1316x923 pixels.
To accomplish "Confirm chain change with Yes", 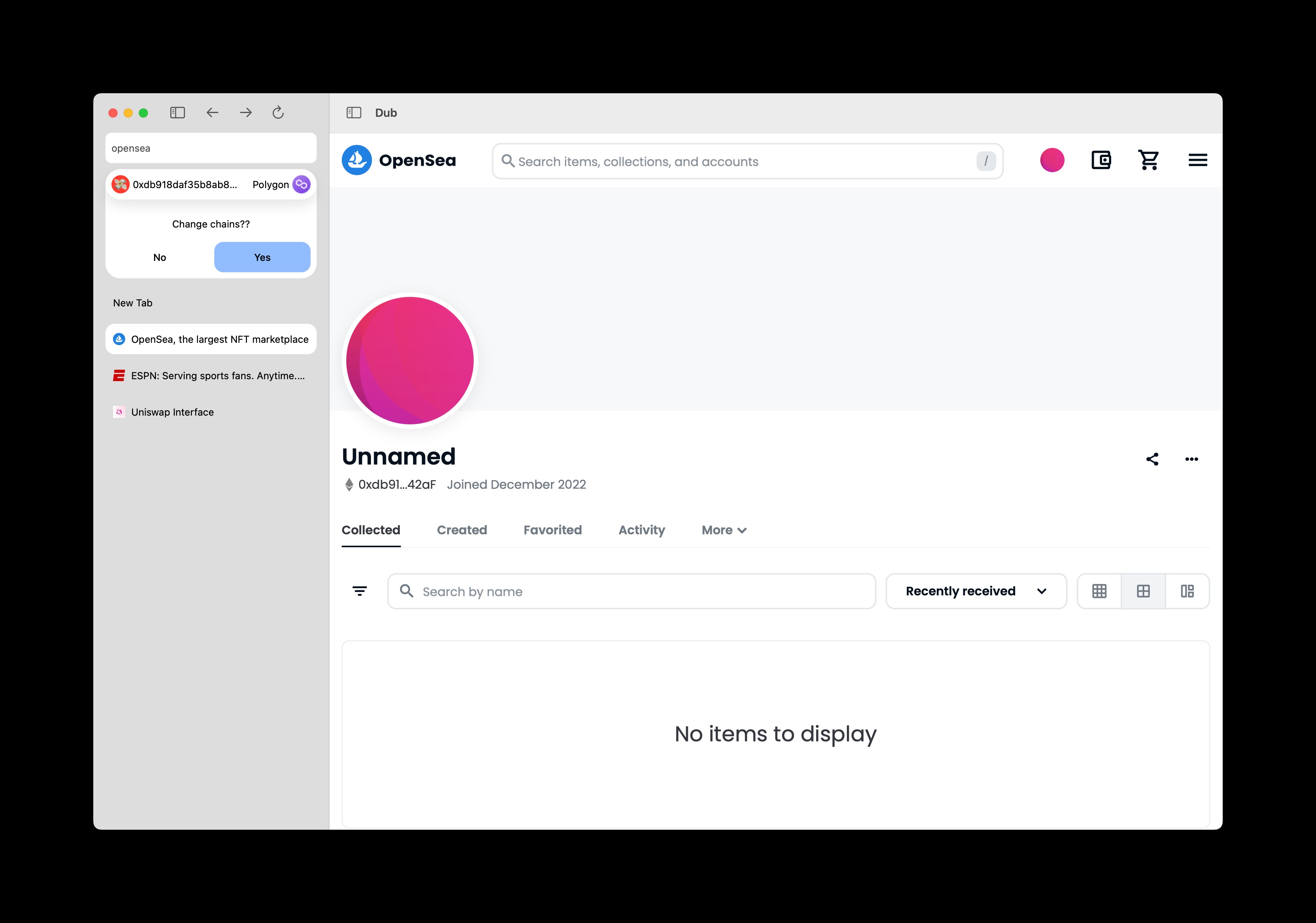I will click(262, 257).
